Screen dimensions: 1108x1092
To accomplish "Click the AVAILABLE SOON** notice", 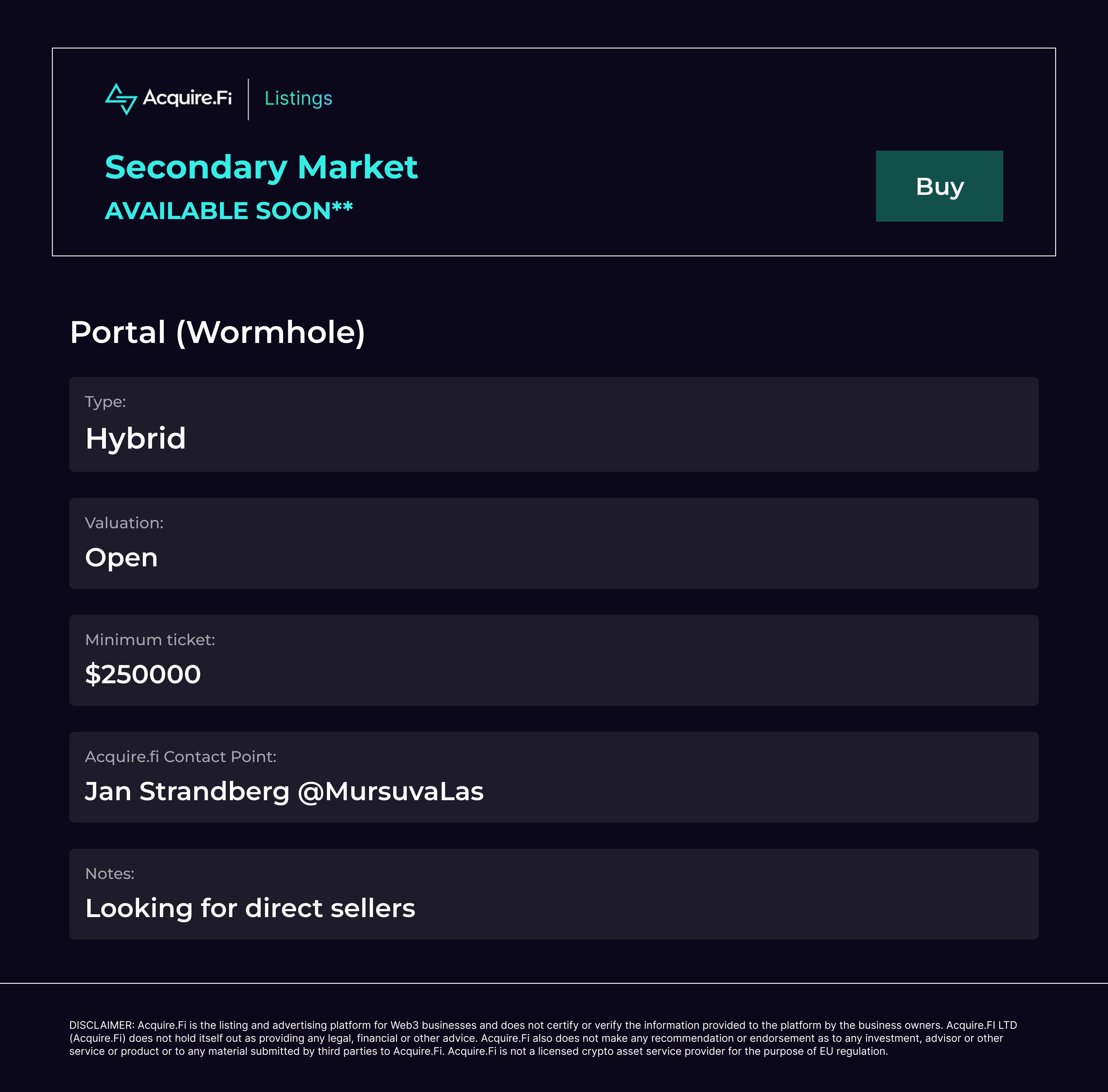I will coord(228,210).
